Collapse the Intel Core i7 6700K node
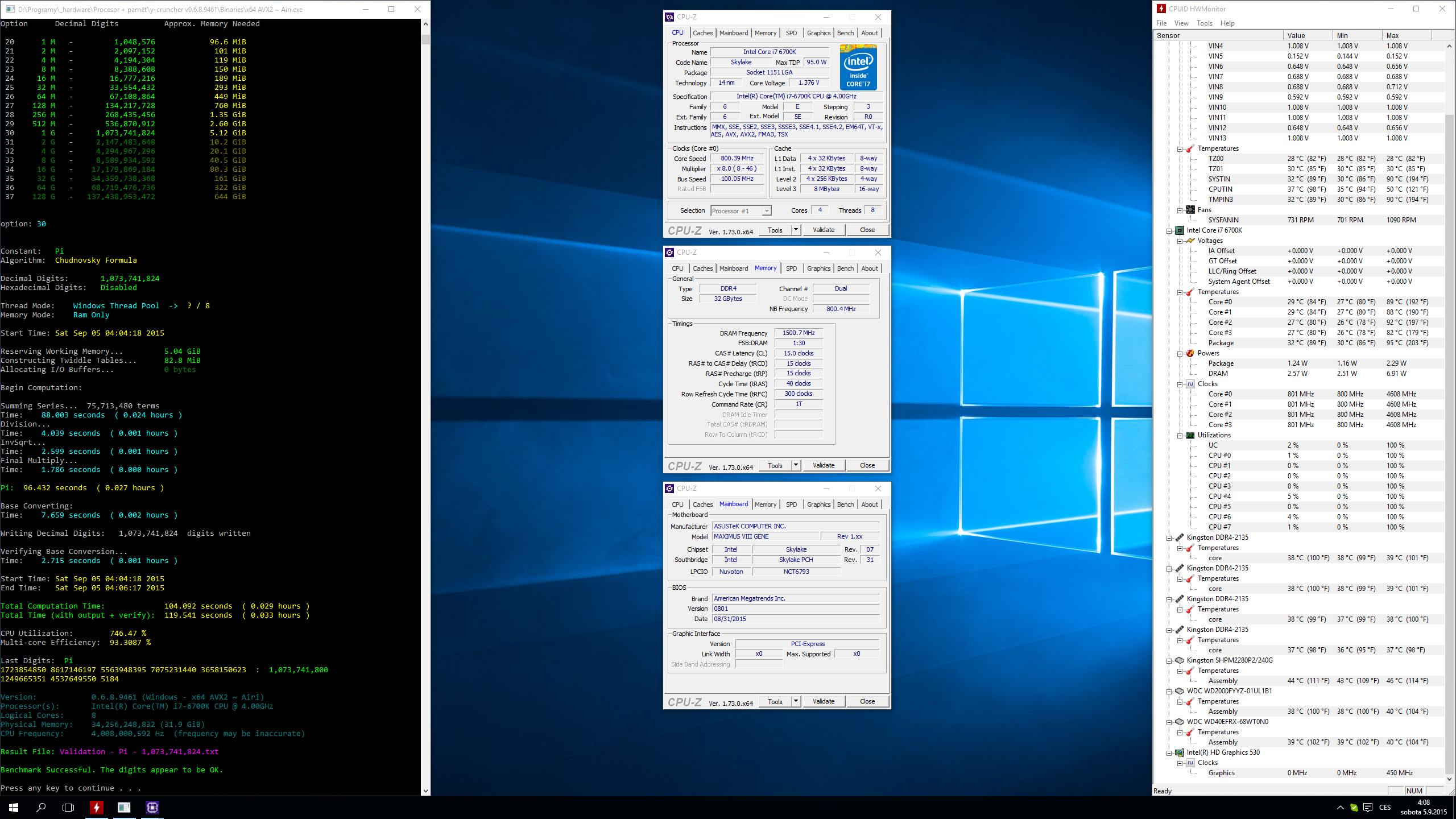1456x819 pixels. 1169,230
